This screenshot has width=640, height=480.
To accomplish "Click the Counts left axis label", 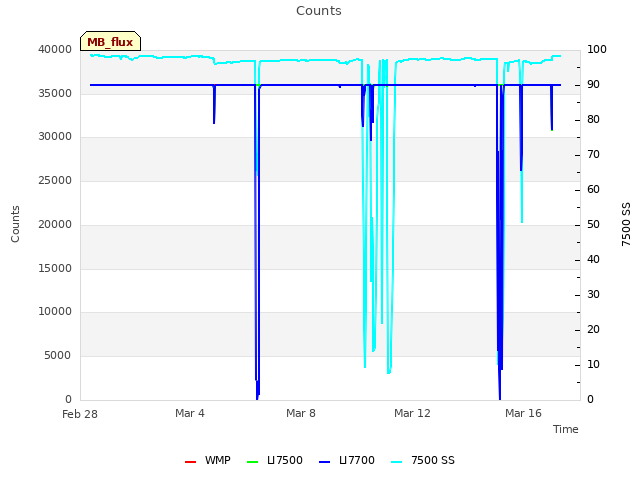I will [x=15, y=224].
